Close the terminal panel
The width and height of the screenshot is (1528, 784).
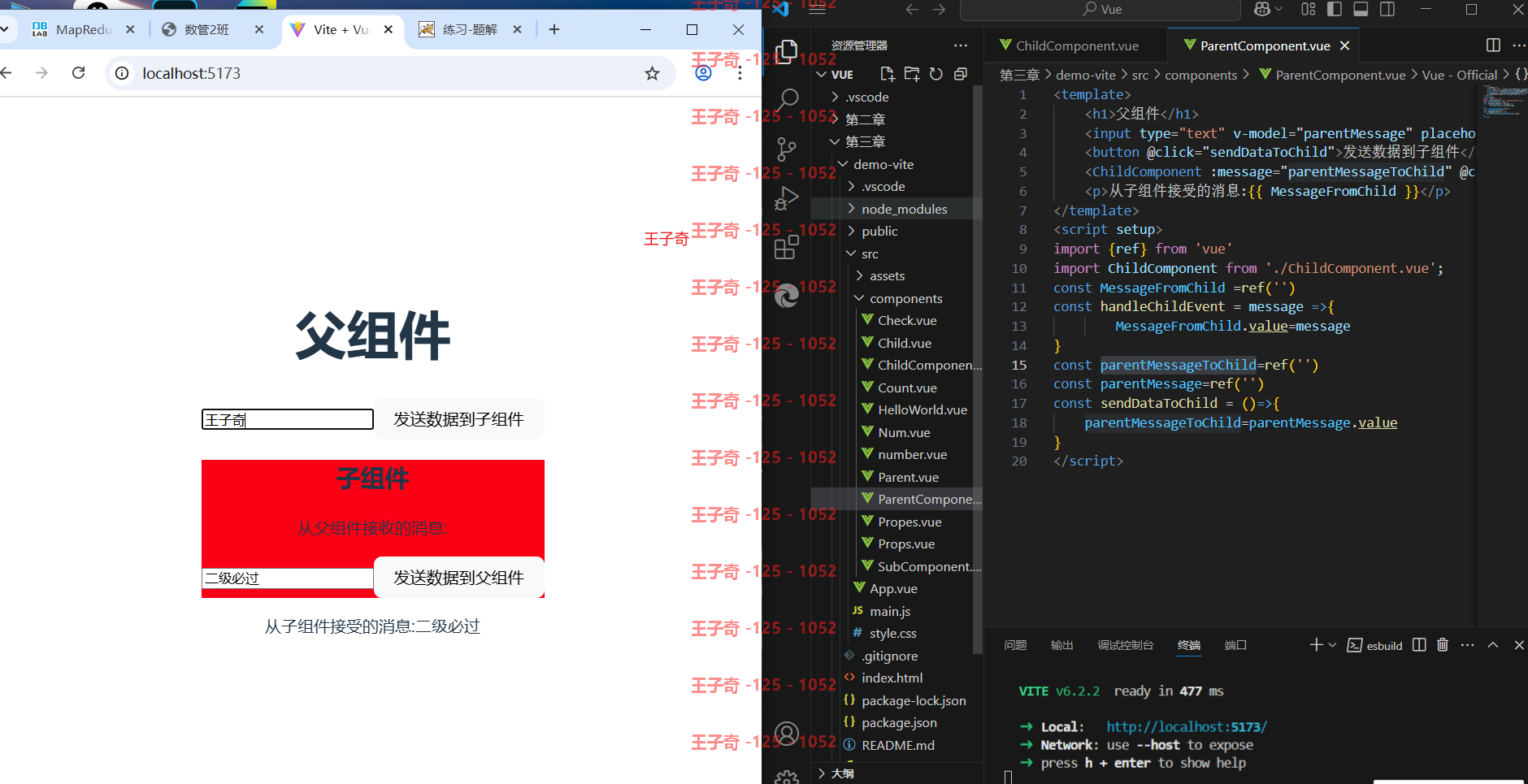click(1518, 645)
